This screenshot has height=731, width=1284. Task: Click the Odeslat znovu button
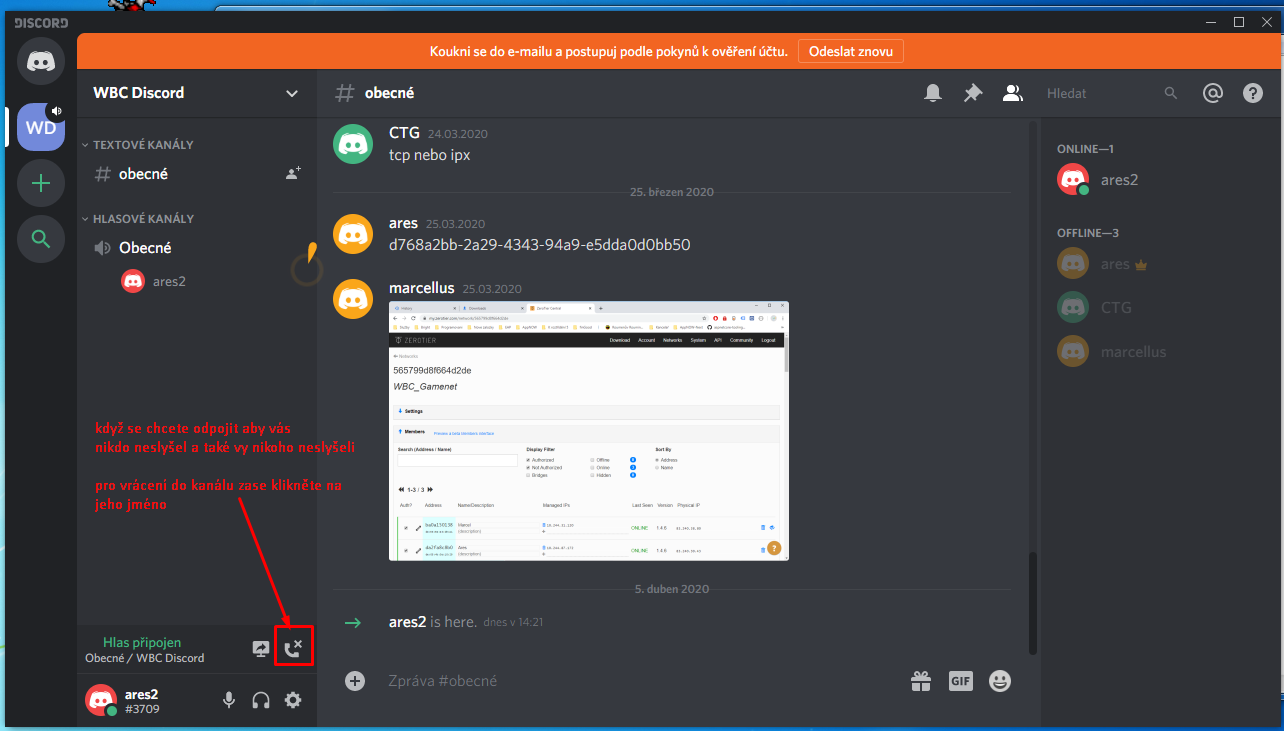coord(851,51)
